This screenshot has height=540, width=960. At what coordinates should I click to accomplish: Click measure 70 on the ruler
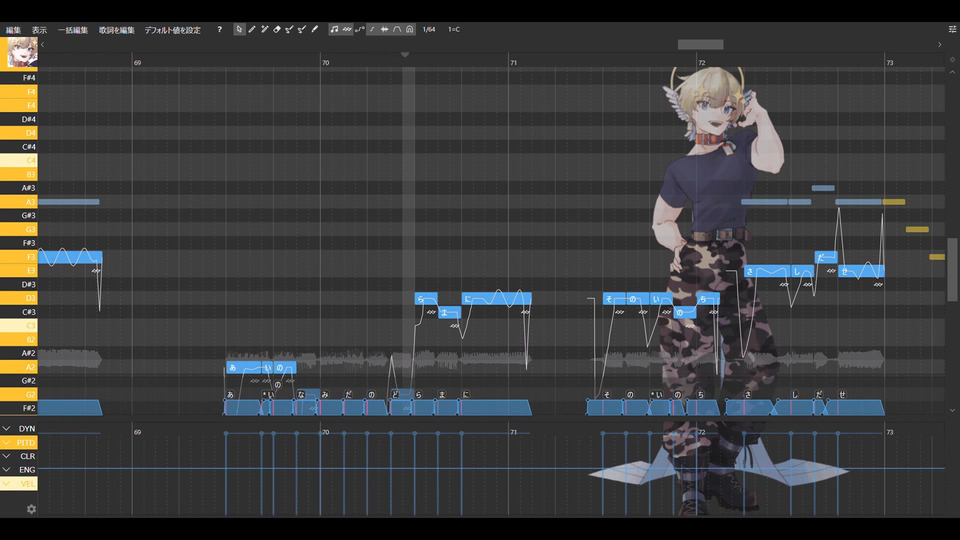(x=326, y=62)
